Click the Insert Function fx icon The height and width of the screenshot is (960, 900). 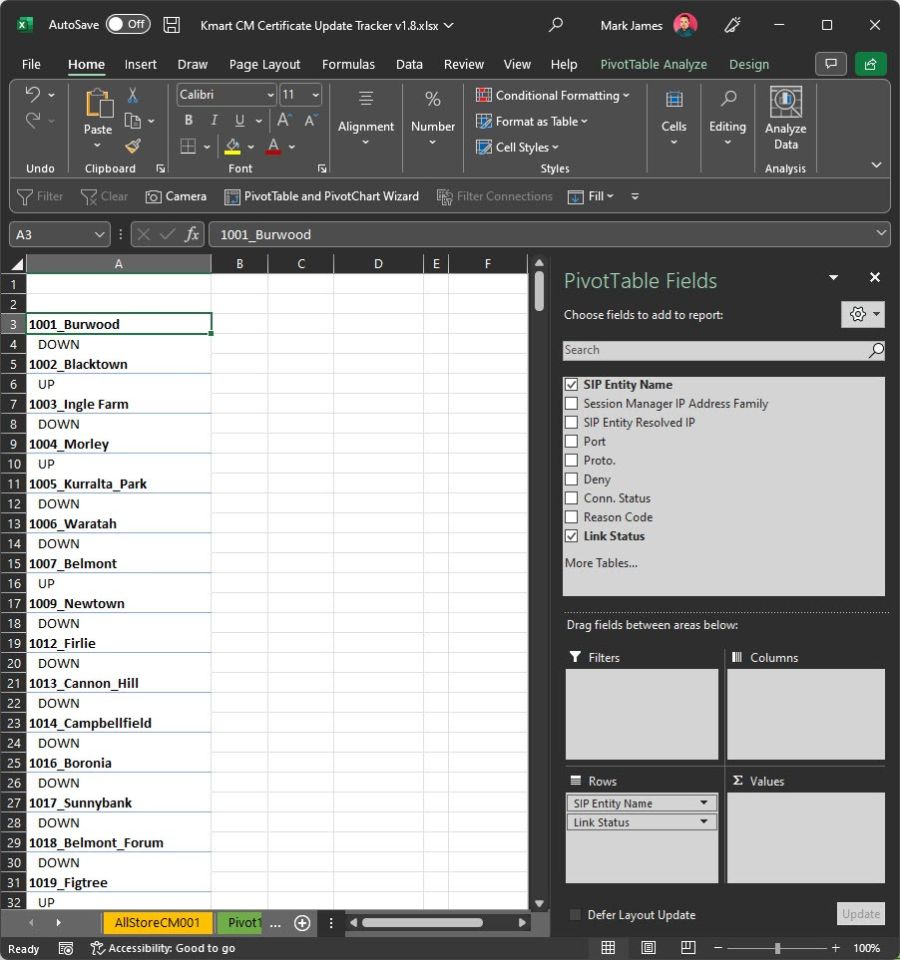pyautogui.click(x=192, y=234)
